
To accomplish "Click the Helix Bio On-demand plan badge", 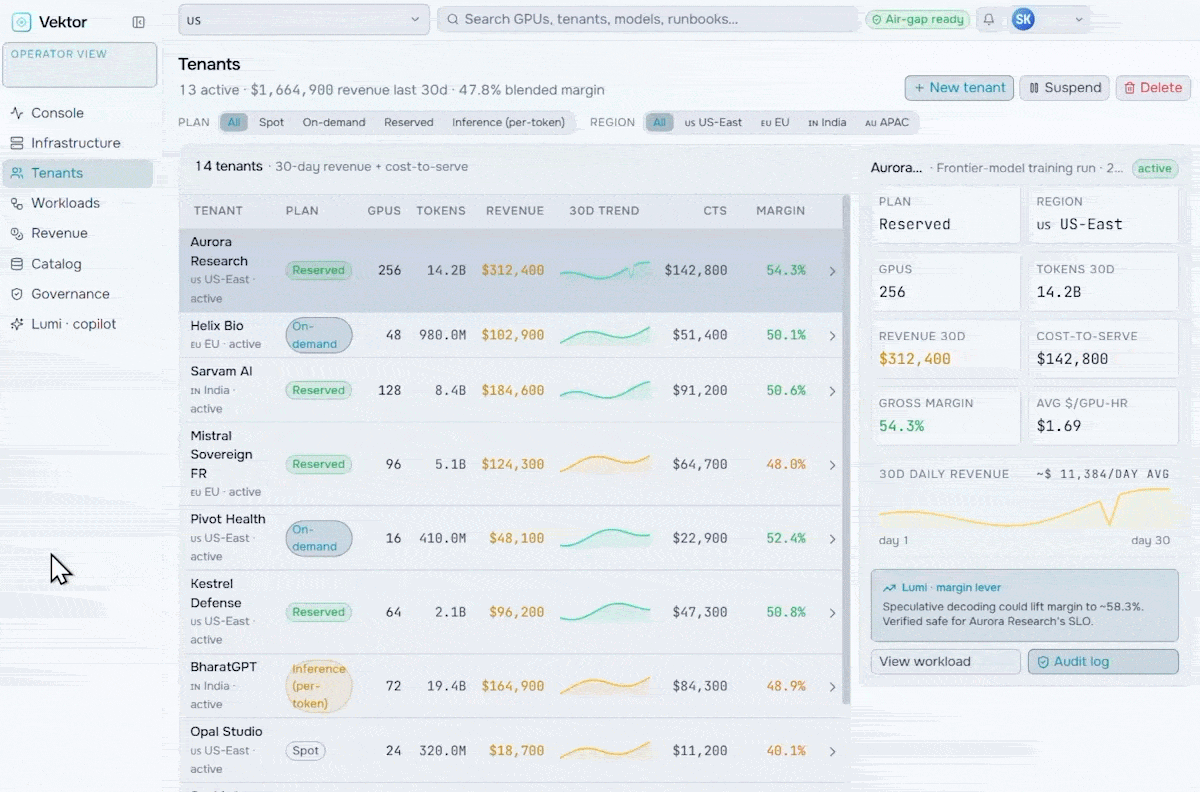I will (319, 335).
